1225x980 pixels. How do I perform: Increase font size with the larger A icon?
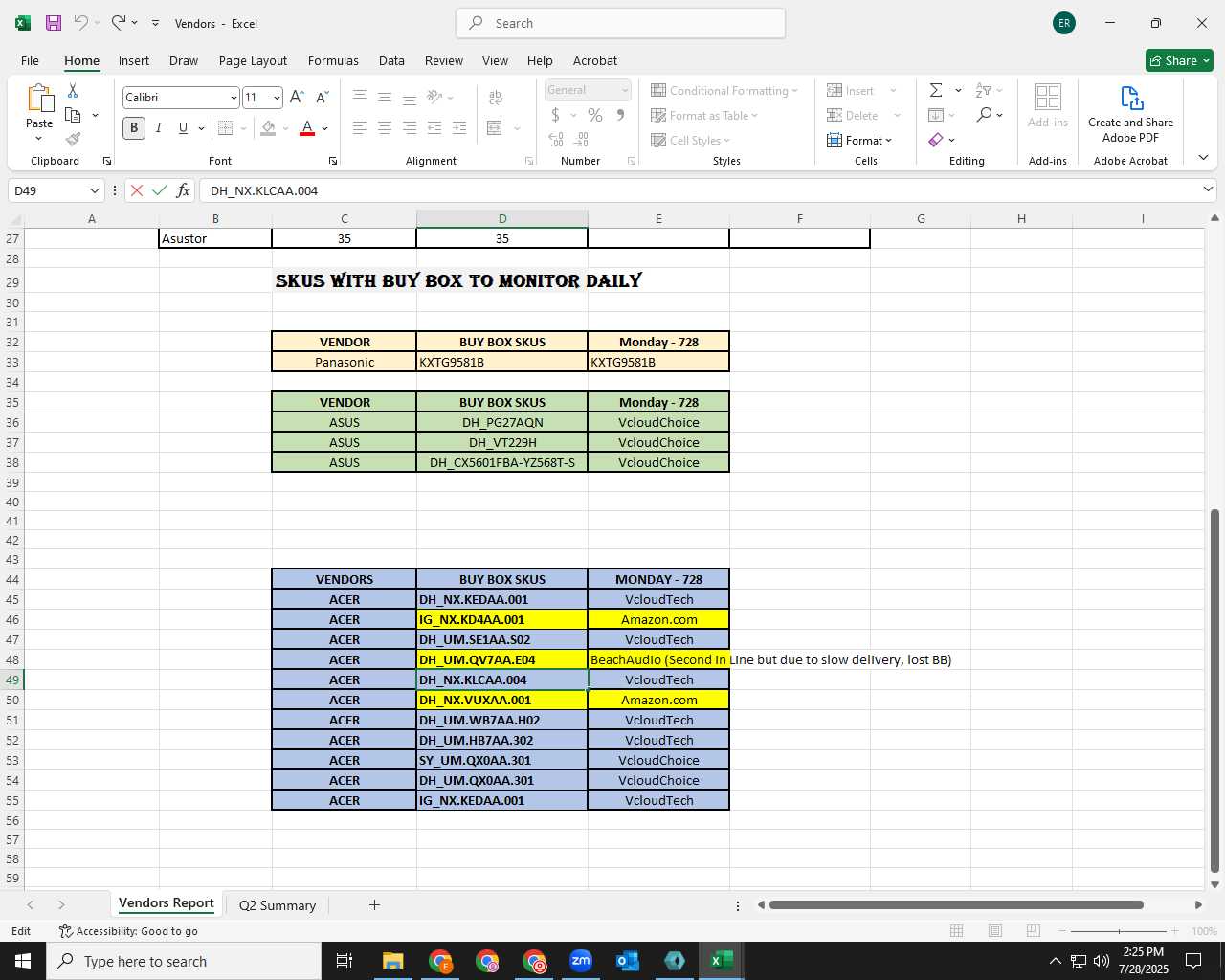[x=297, y=97]
